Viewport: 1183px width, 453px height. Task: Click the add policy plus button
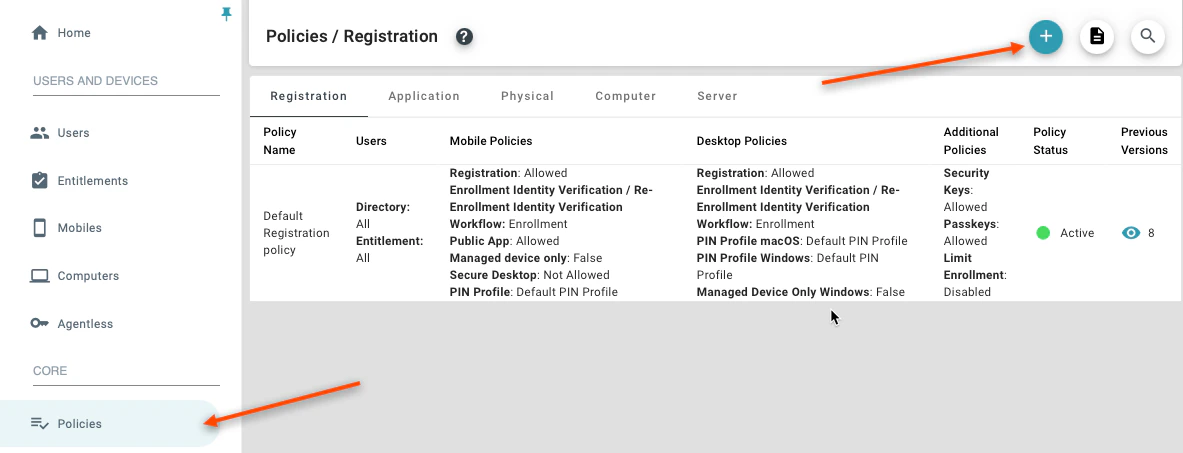point(1046,37)
